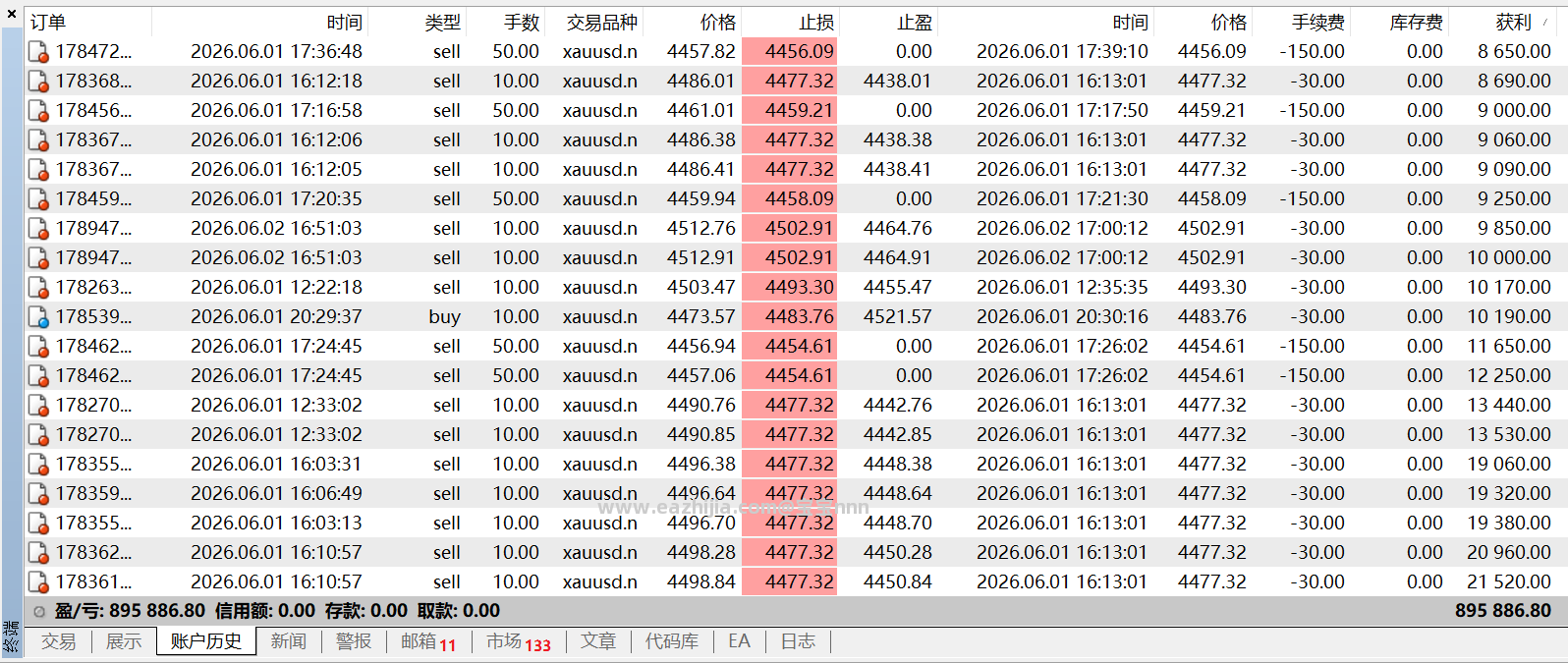The height and width of the screenshot is (663, 1568).
Task: Open the 代码库 tab
Action: (x=672, y=641)
